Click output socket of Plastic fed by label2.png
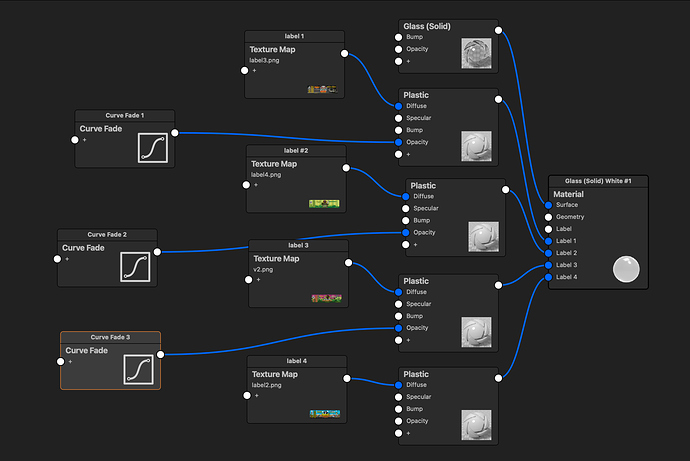Image resolution: width=690 pixels, height=461 pixels. pos(498,378)
